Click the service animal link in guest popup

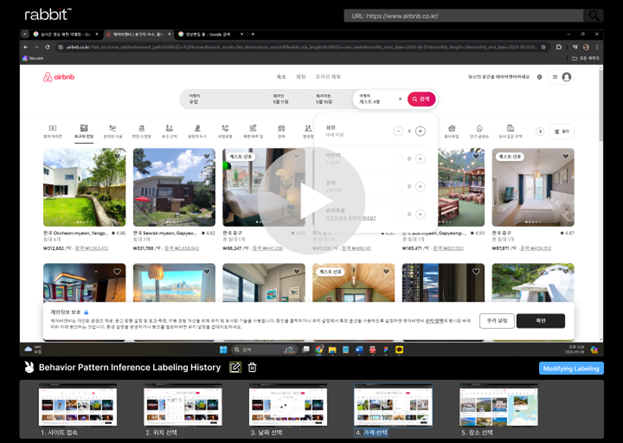tap(350, 218)
